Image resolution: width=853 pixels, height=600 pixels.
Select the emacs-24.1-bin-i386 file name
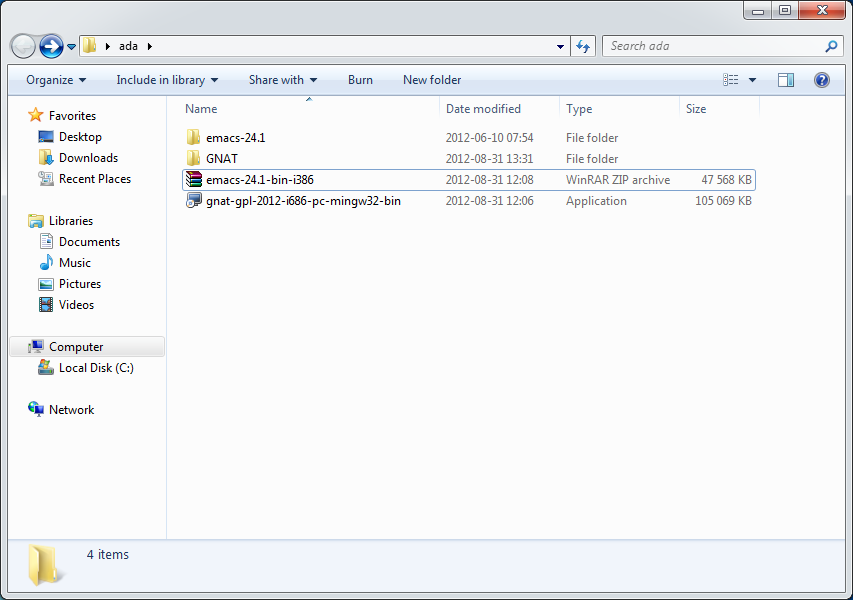[x=260, y=180]
